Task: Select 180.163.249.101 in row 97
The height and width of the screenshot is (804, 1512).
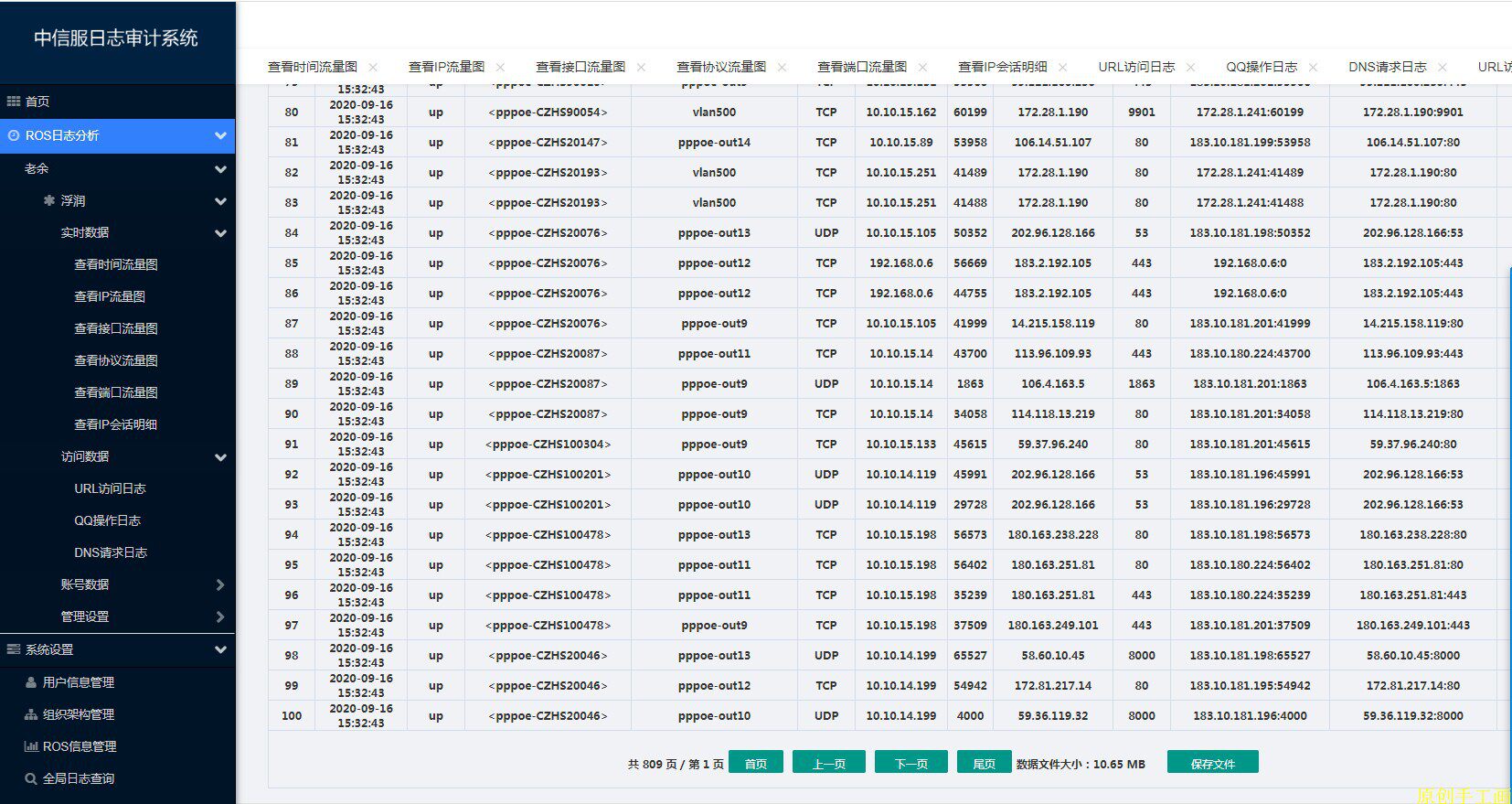Action: (x=1053, y=626)
